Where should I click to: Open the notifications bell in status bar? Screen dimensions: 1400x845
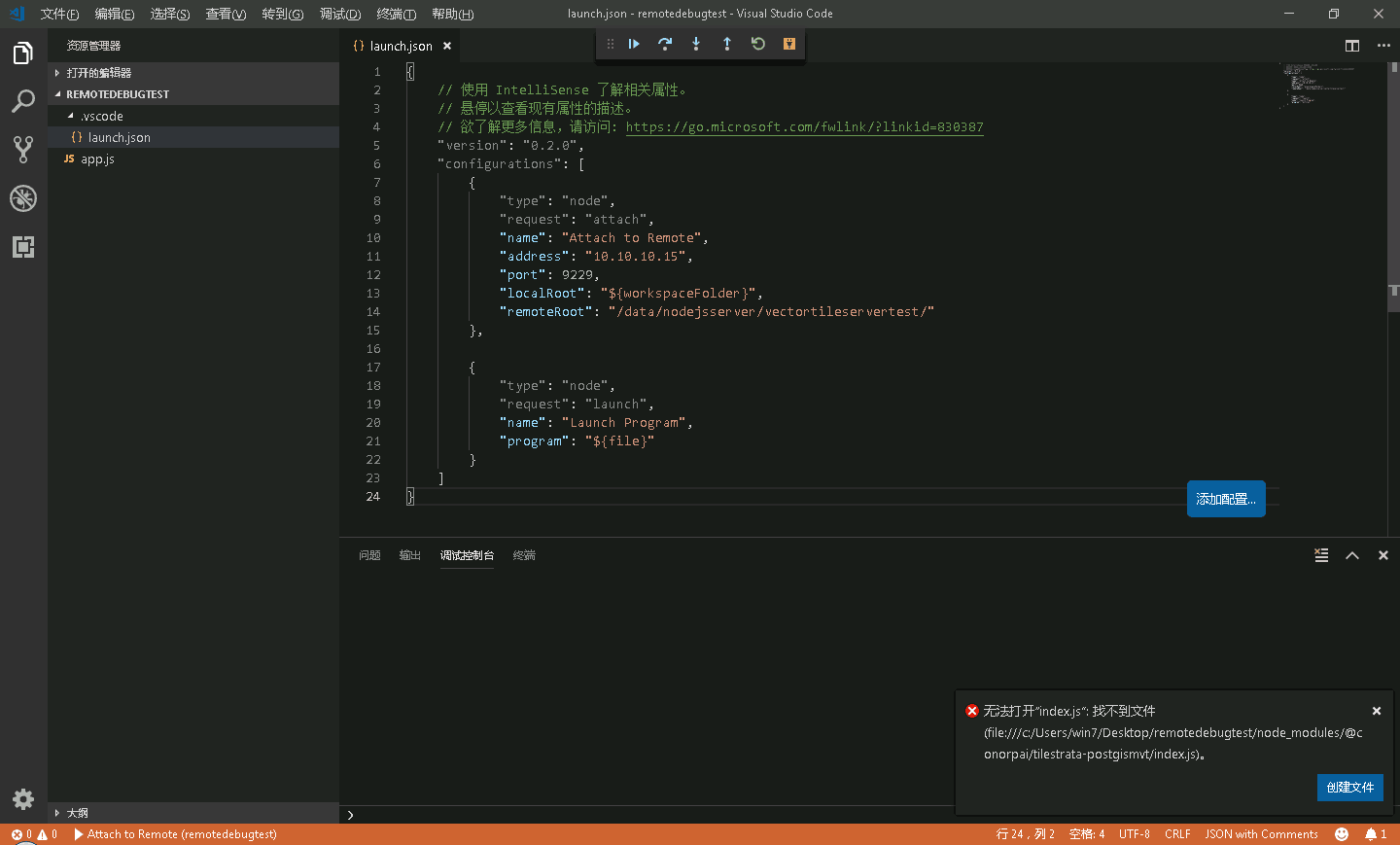coord(1376,834)
